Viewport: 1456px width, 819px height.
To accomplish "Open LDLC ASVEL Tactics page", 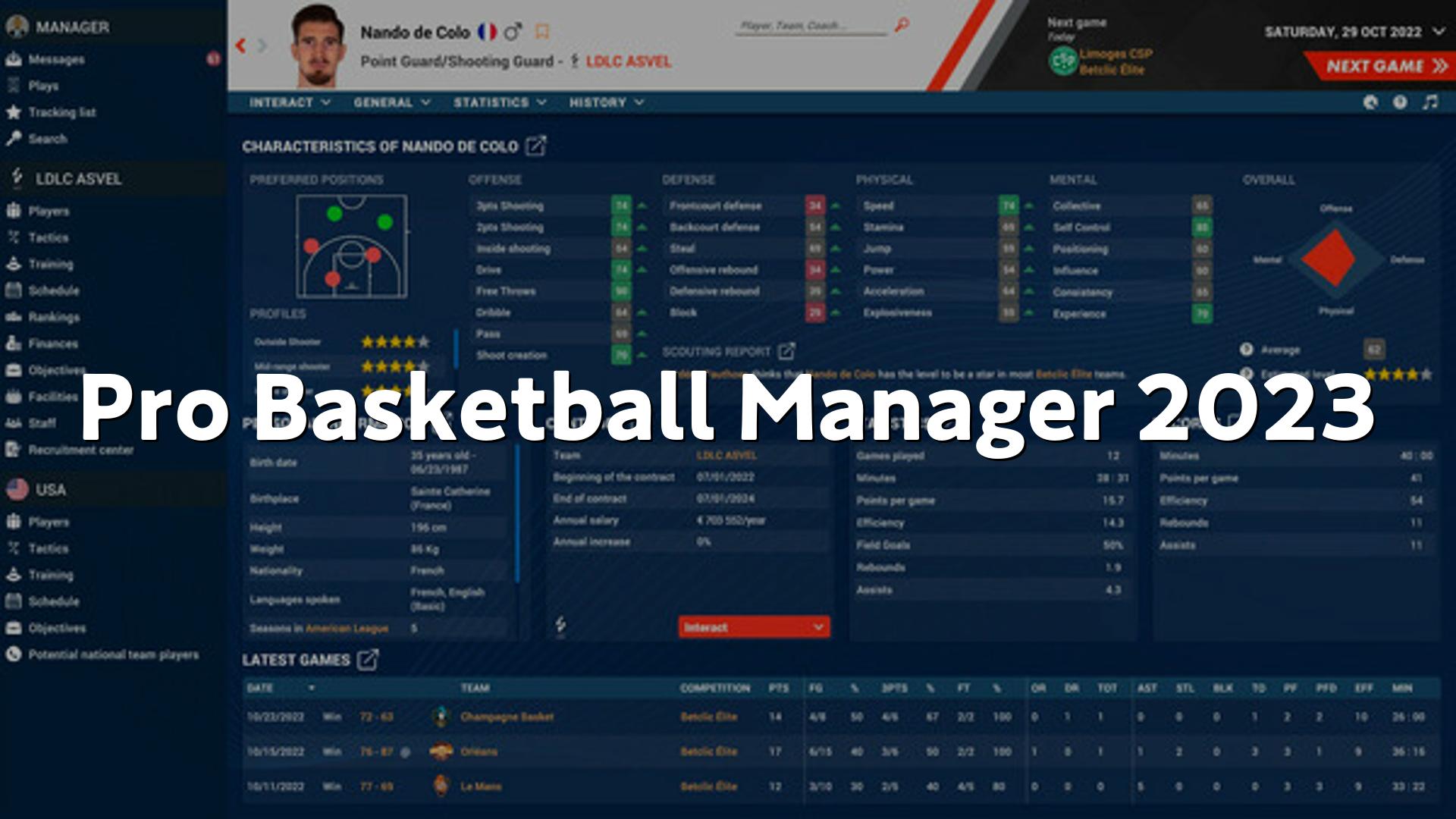I will (x=49, y=237).
